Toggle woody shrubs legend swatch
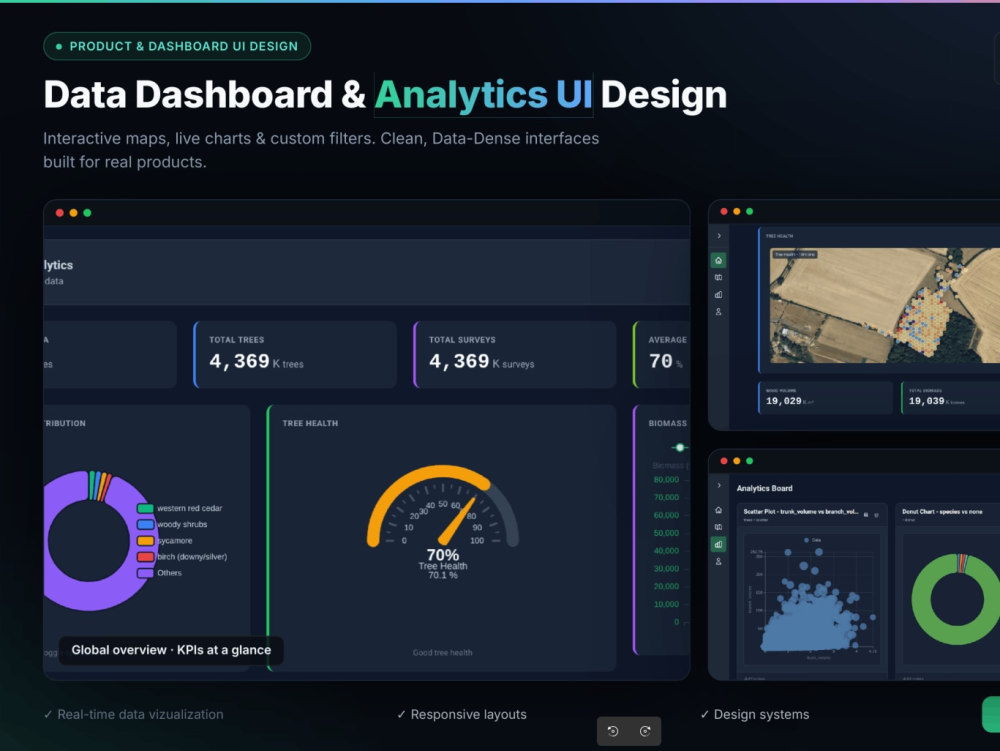The image size is (1000, 751). click(x=145, y=524)
